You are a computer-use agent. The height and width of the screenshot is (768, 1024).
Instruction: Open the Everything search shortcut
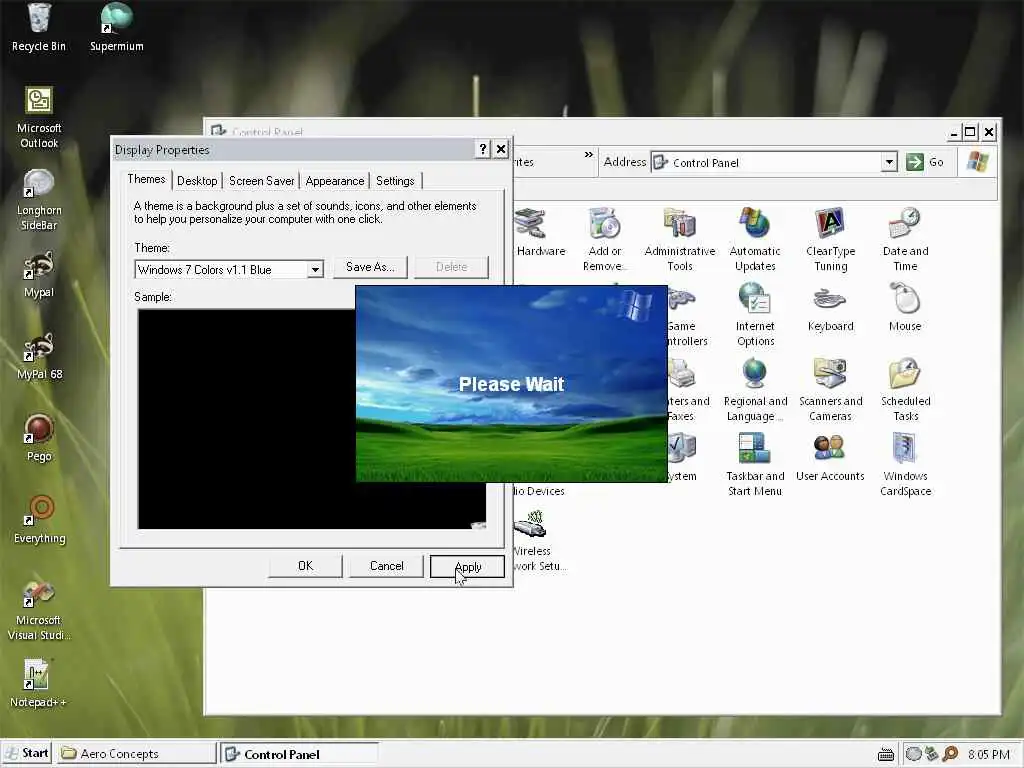point(39,520)
